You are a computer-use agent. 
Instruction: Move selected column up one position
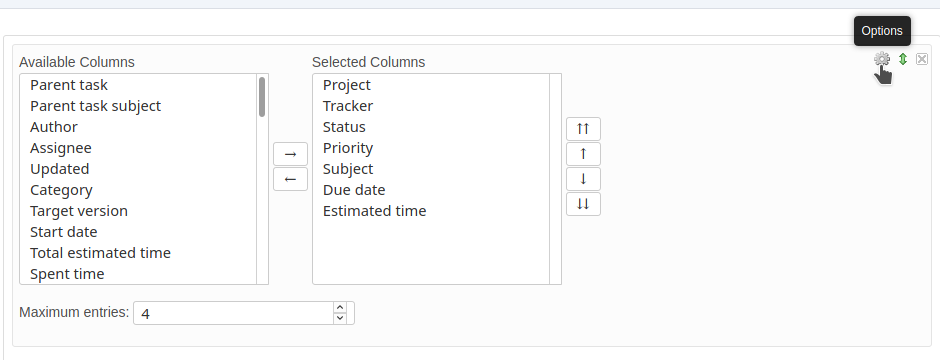coord(583,154)
